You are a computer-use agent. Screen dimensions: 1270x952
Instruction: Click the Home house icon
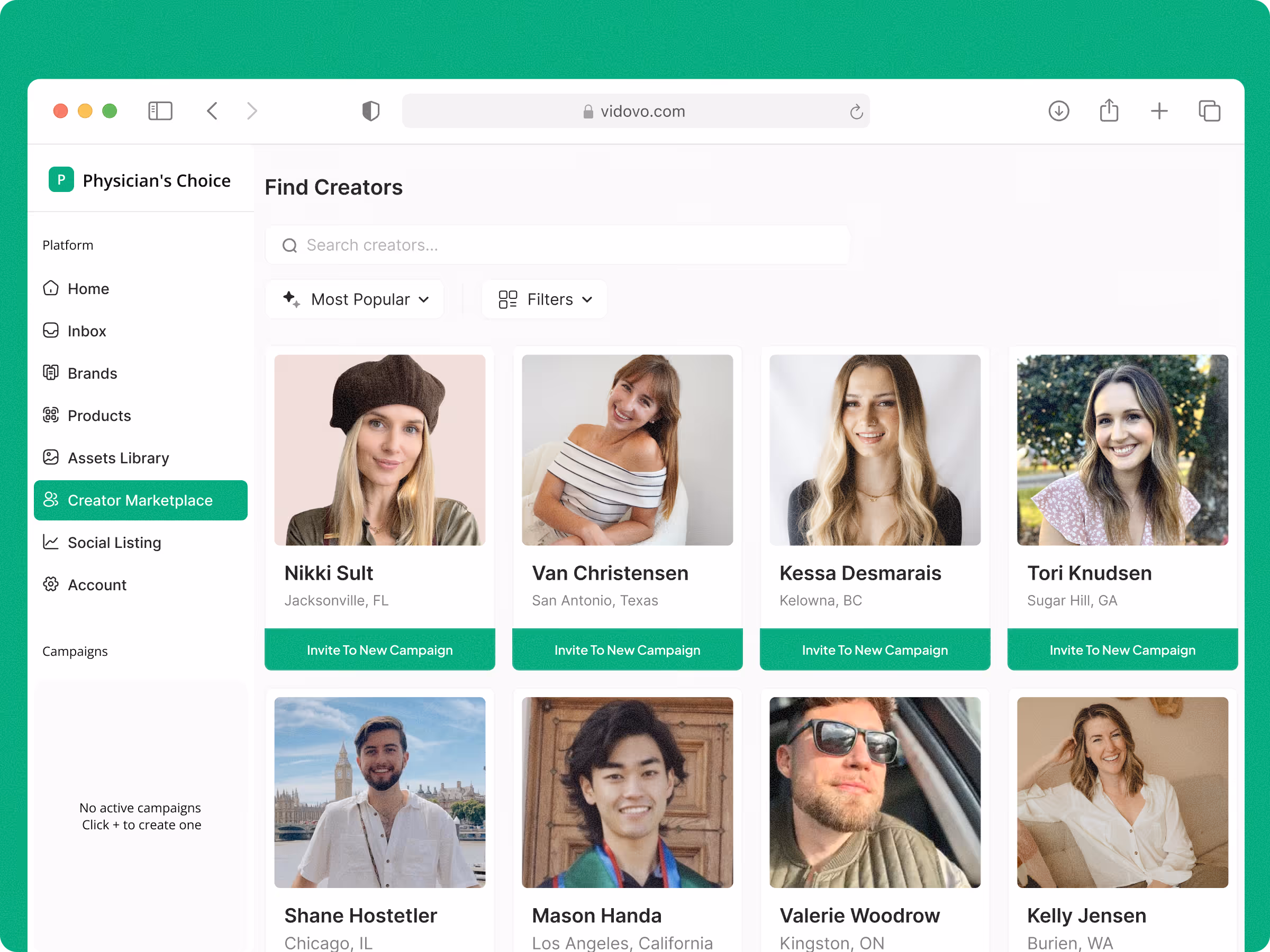pyautogui.click(x=51, y=288)
